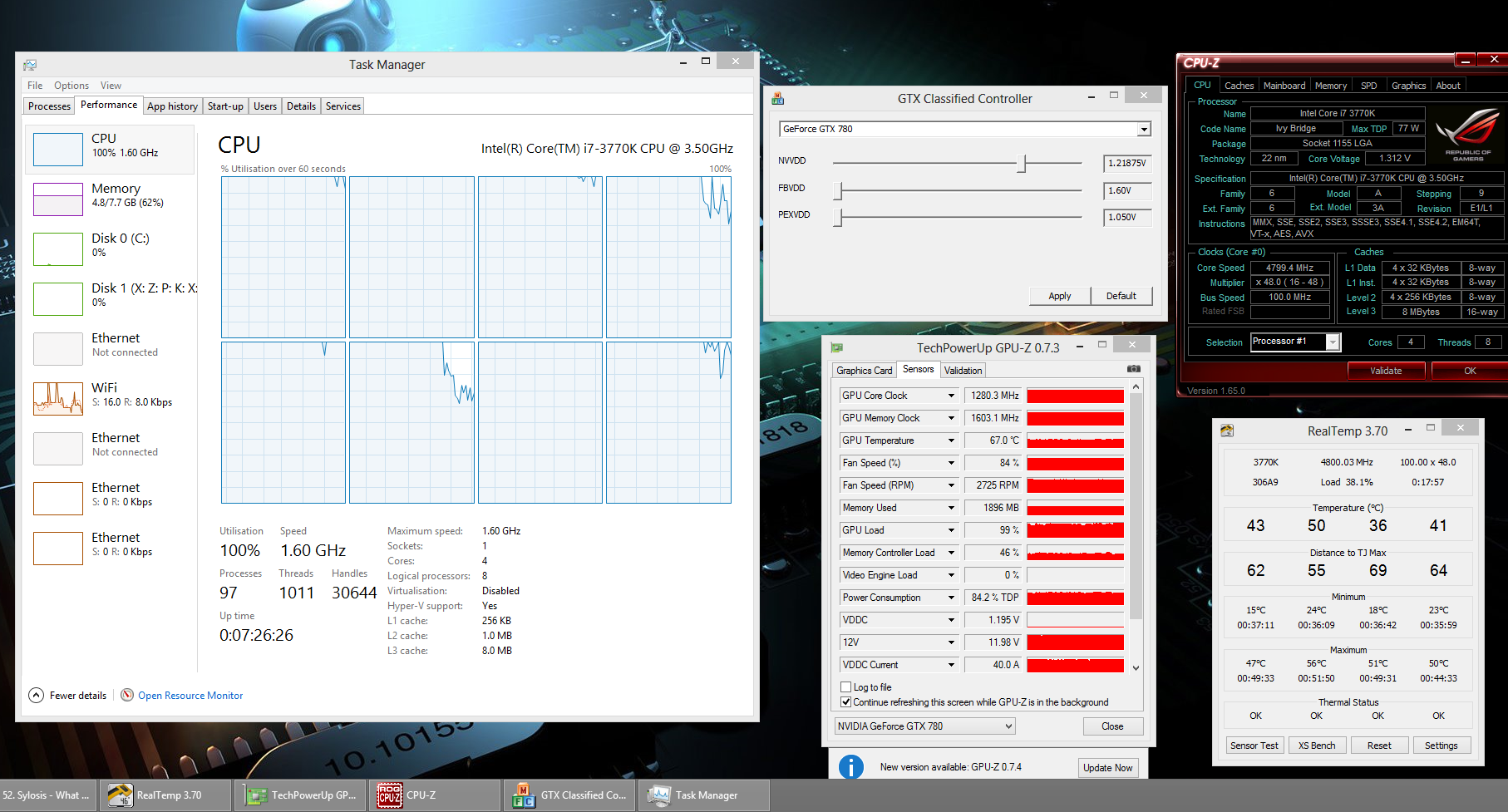Click the Fewer details arrow icon
This screenshot has width=1508, height=812.
pos(37,696)
